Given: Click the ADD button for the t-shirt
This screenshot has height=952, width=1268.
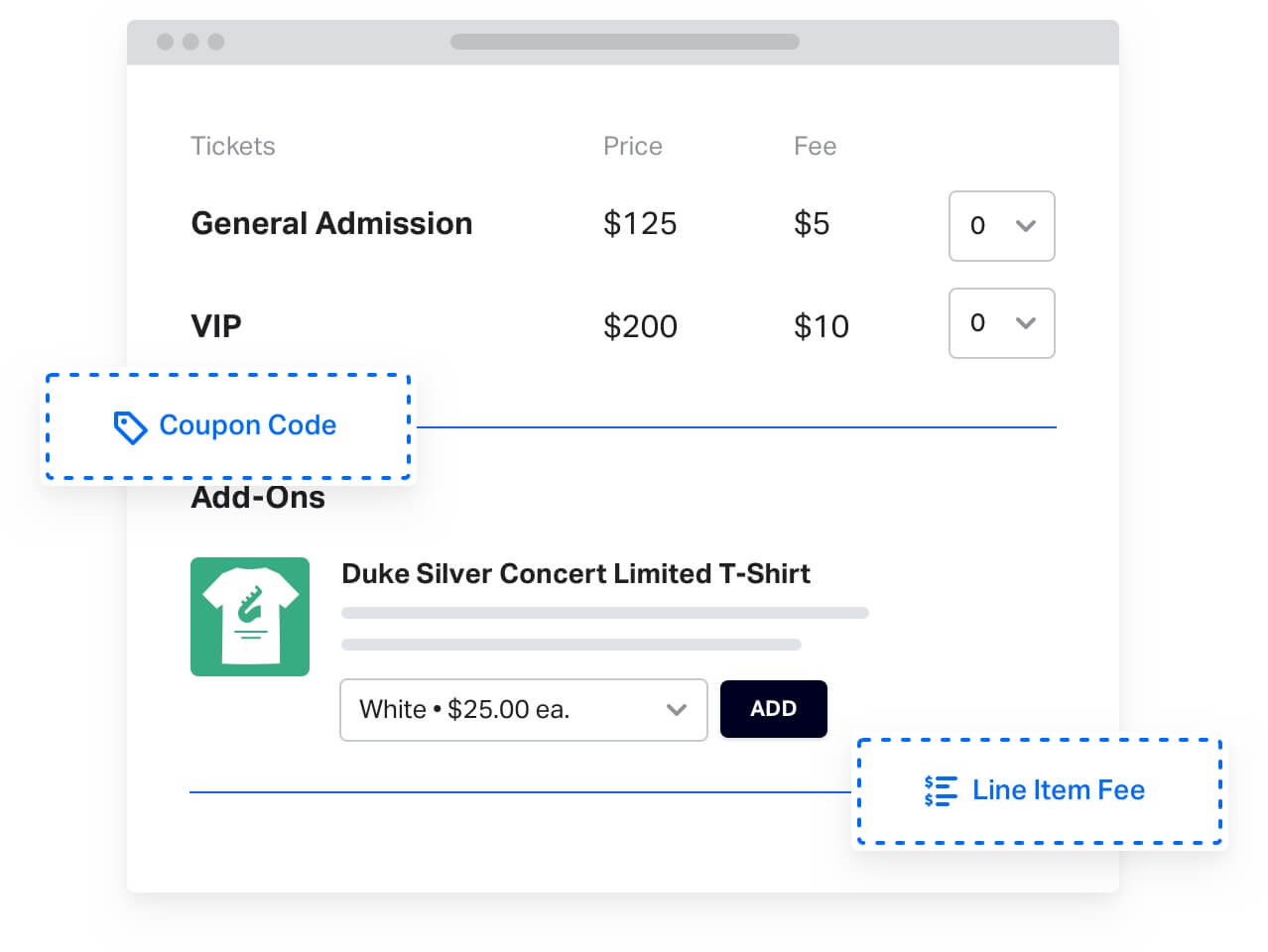Looking at the screenshot, I should click(773, 709).
